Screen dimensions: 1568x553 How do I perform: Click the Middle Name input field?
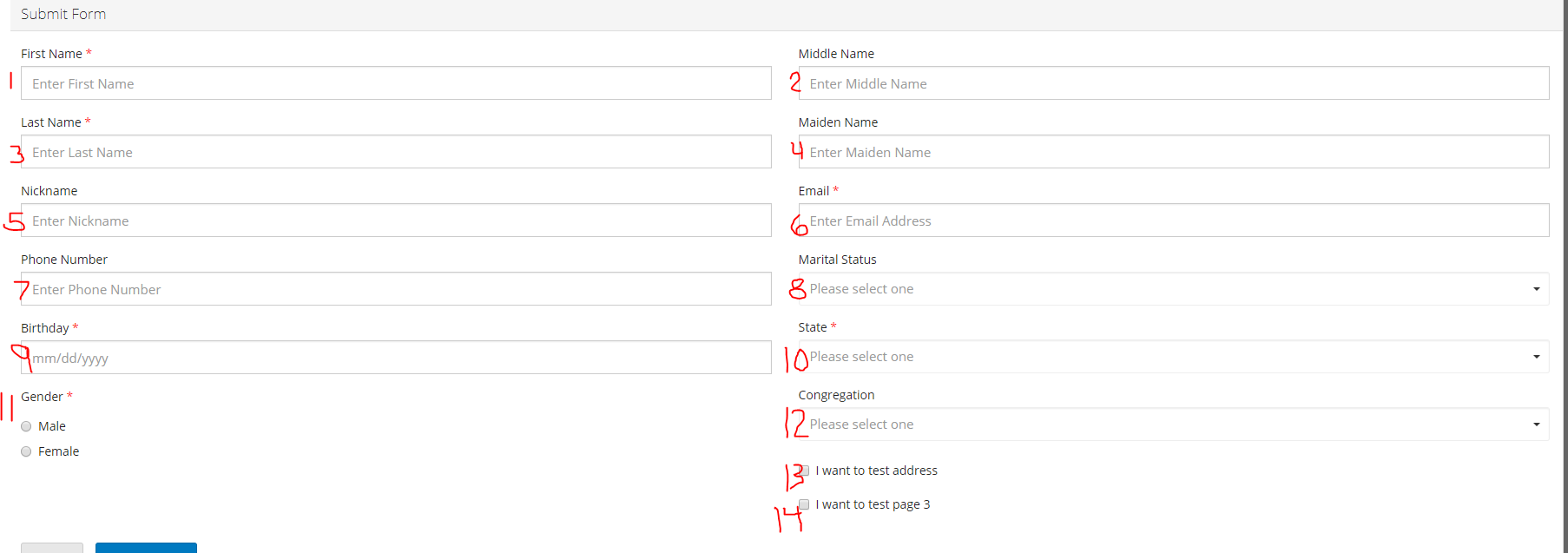[1172, 82]
